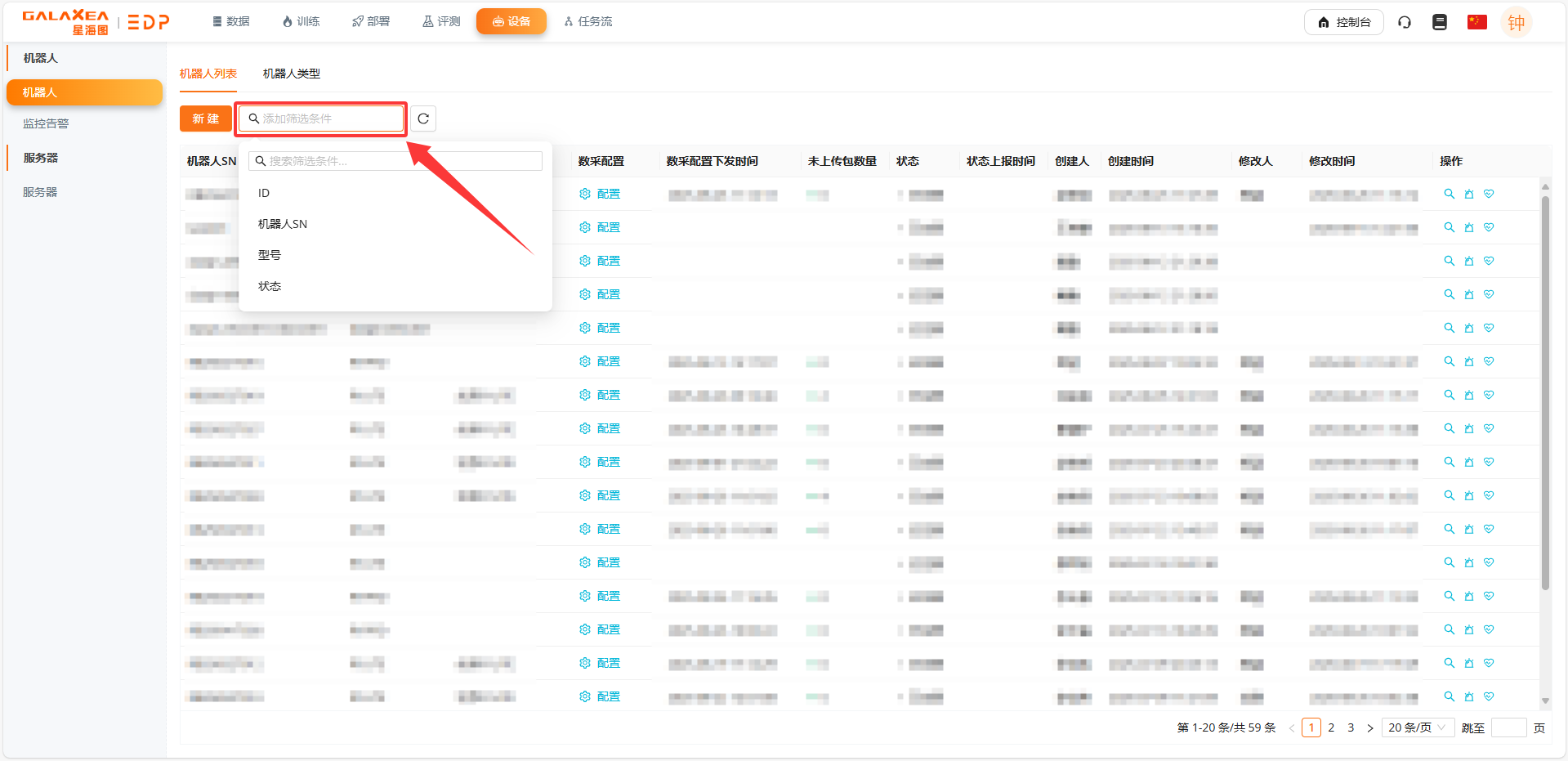
Task: Click the 控制台 console button
Action: click(1344, 22)
